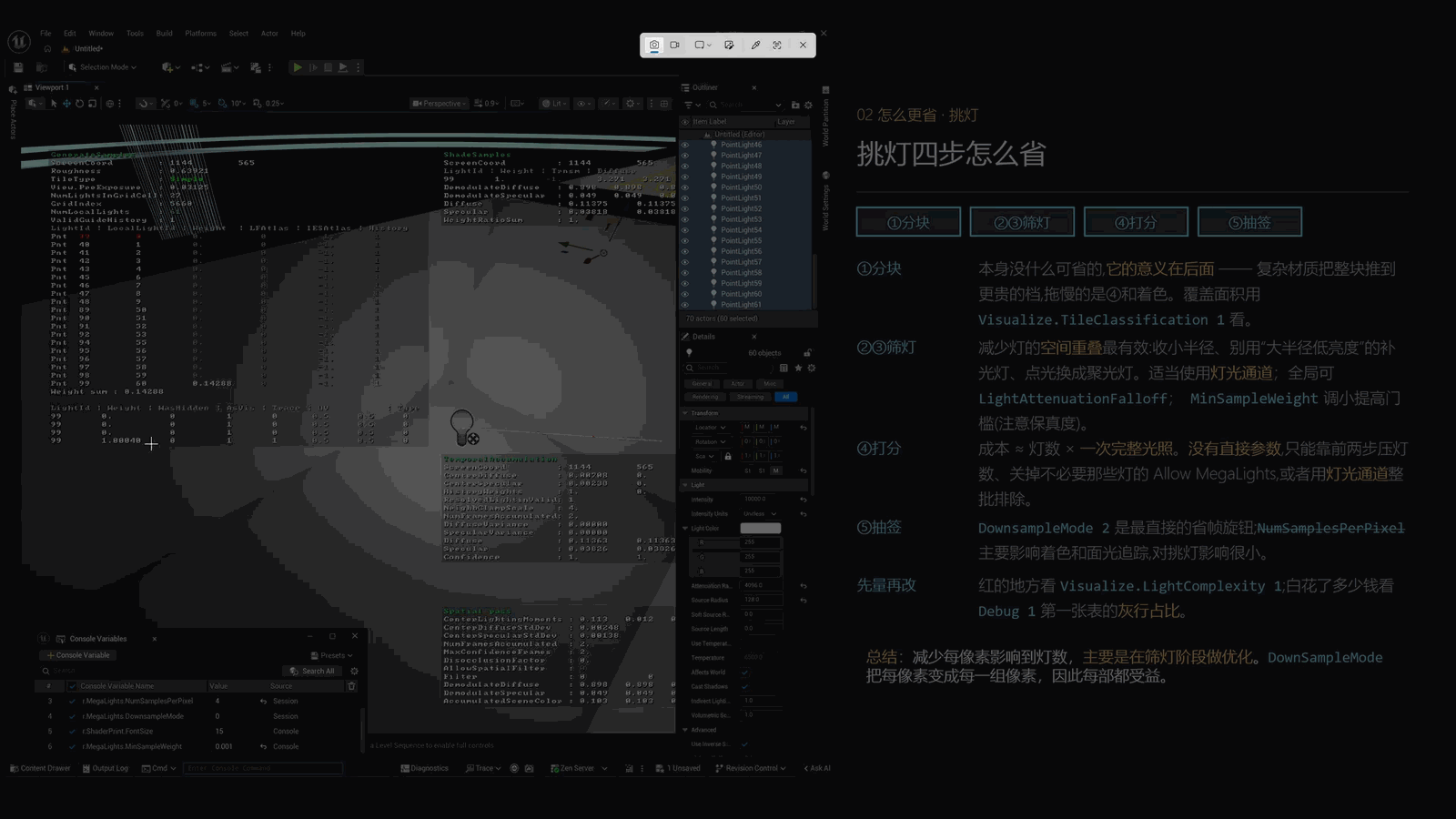The image size is (1456, 819).
Task: Click the Light Color swatch
Action: point(760,528)
